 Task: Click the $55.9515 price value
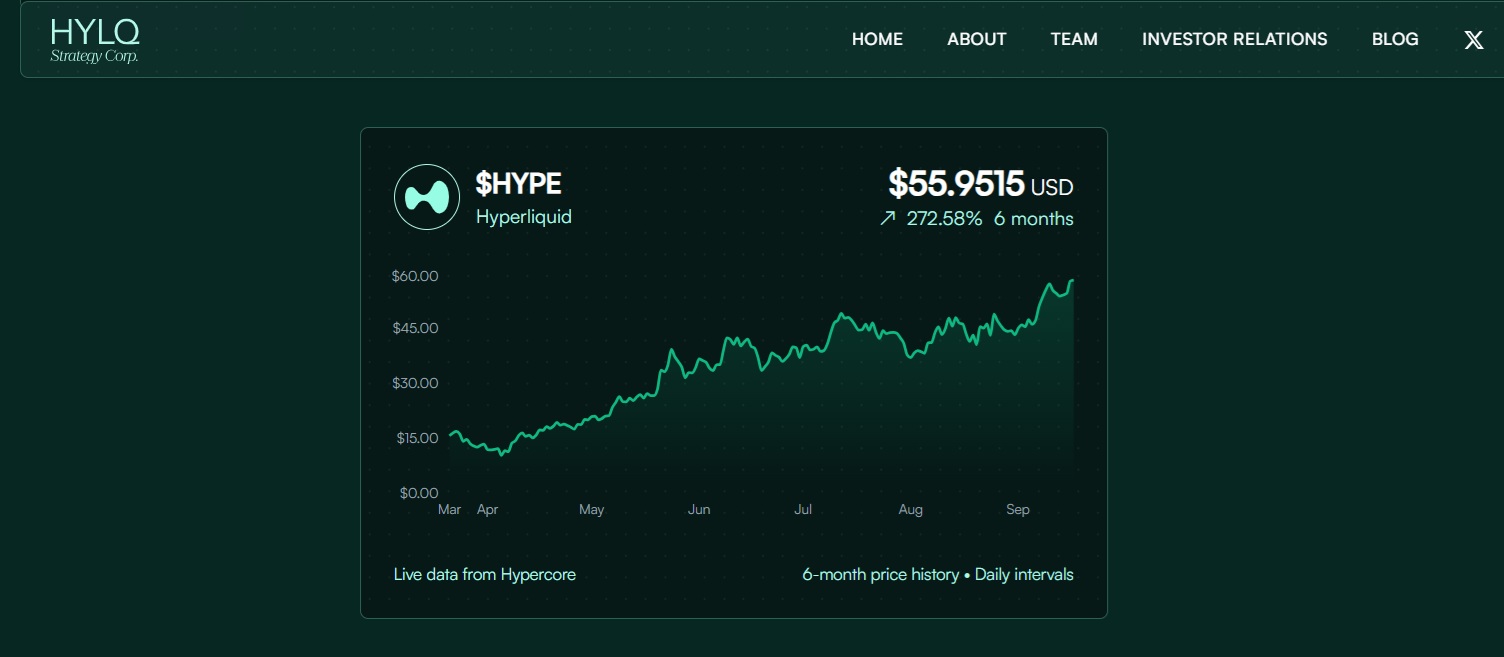[956, 184]
